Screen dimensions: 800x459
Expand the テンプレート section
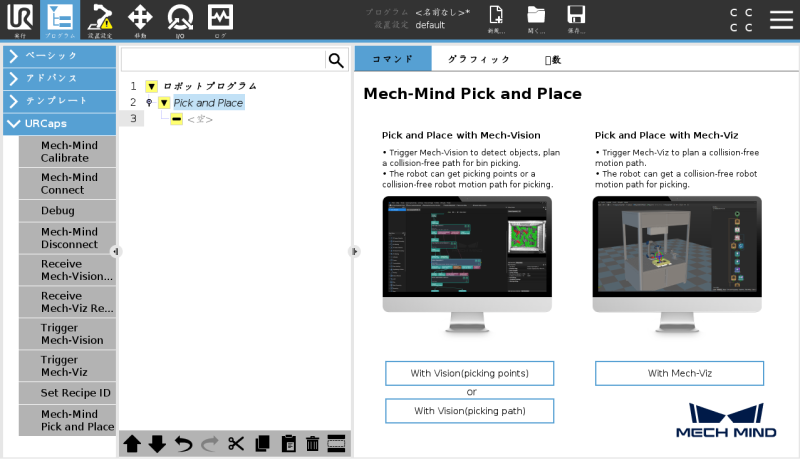point(60,101)
